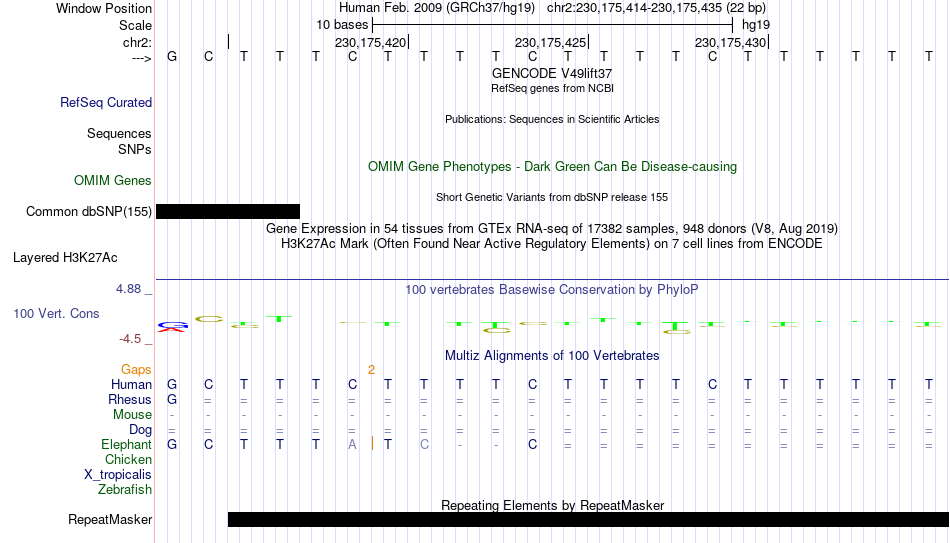Click the X_tropicalis species row label
Viewport: 950px width, 543px height.
[x=118, y=475]
